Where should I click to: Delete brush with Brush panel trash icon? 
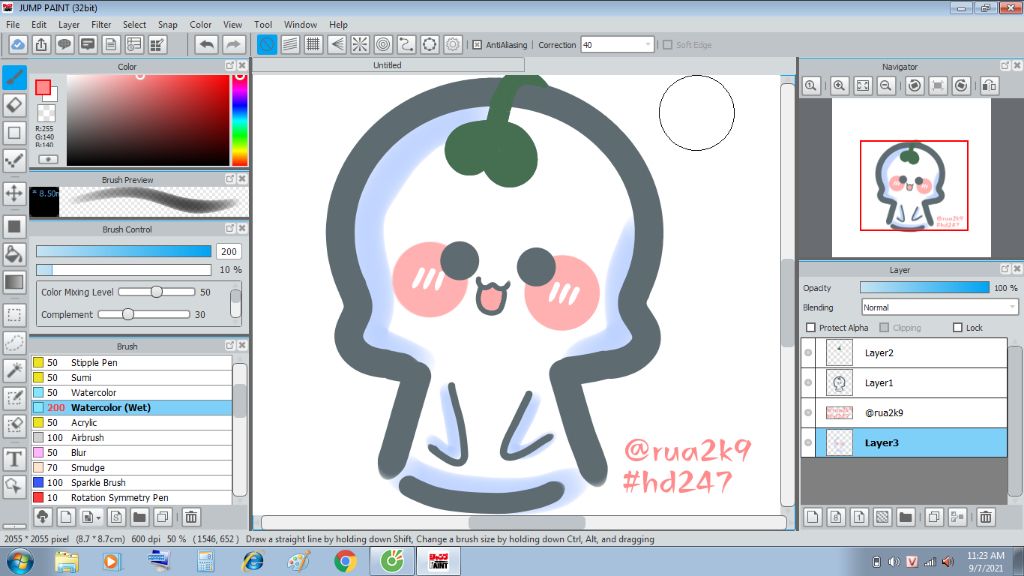191,517
